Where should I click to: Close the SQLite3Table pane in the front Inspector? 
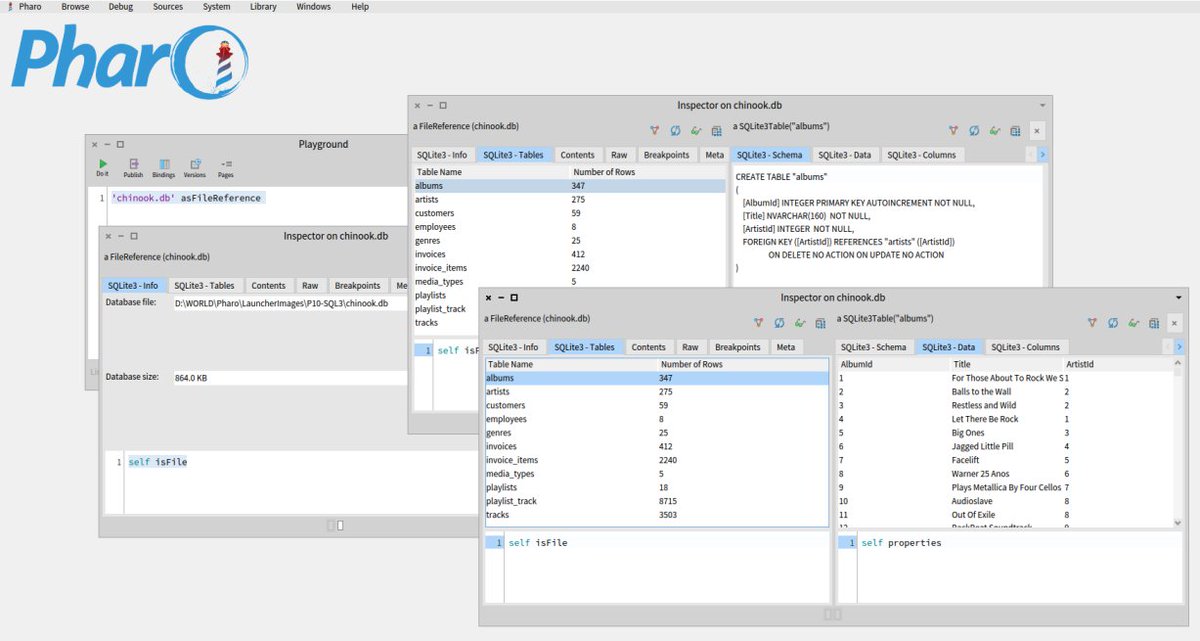click(x=1177, y=323)
